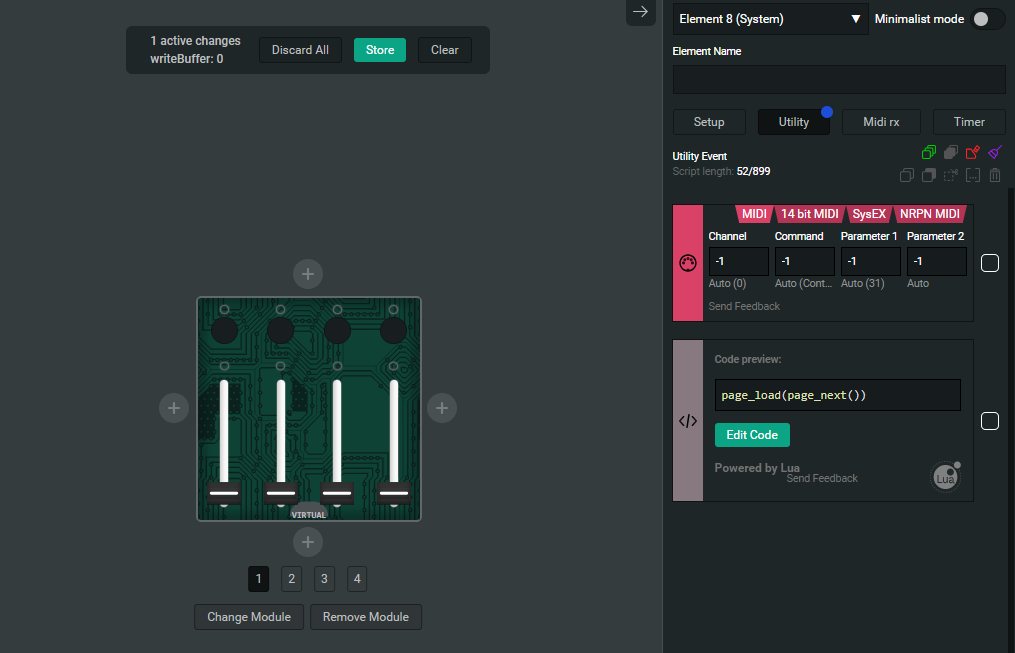Viewport: 1015px width, 653px height.
Task: Open the Element 8 (System) dropdown
Action: point(770,19)
